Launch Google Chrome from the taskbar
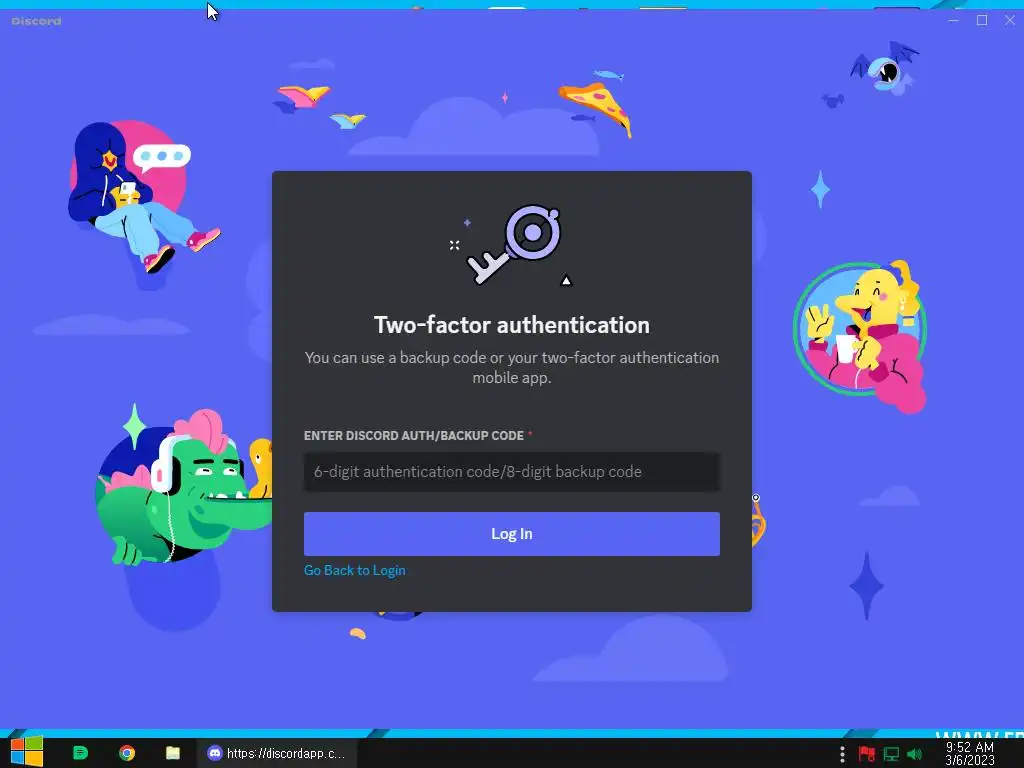The image size is (1024, 768). point(127,753)
